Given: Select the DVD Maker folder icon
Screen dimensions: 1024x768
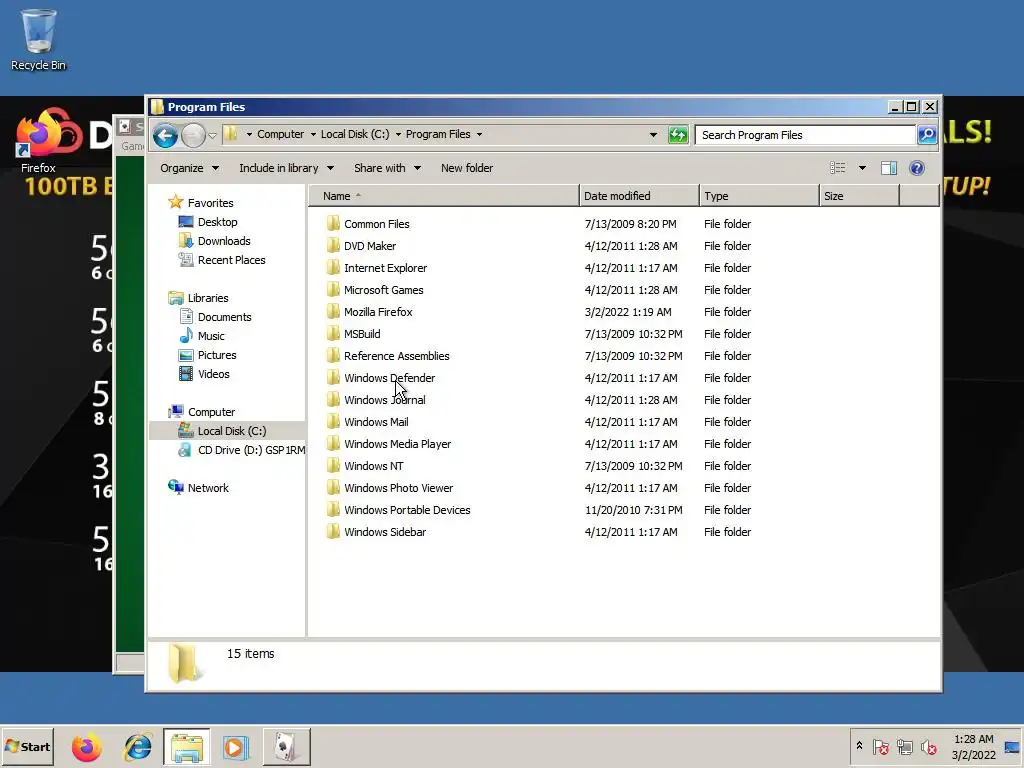Looking at the screenshot, I should (x=333, y=246).
